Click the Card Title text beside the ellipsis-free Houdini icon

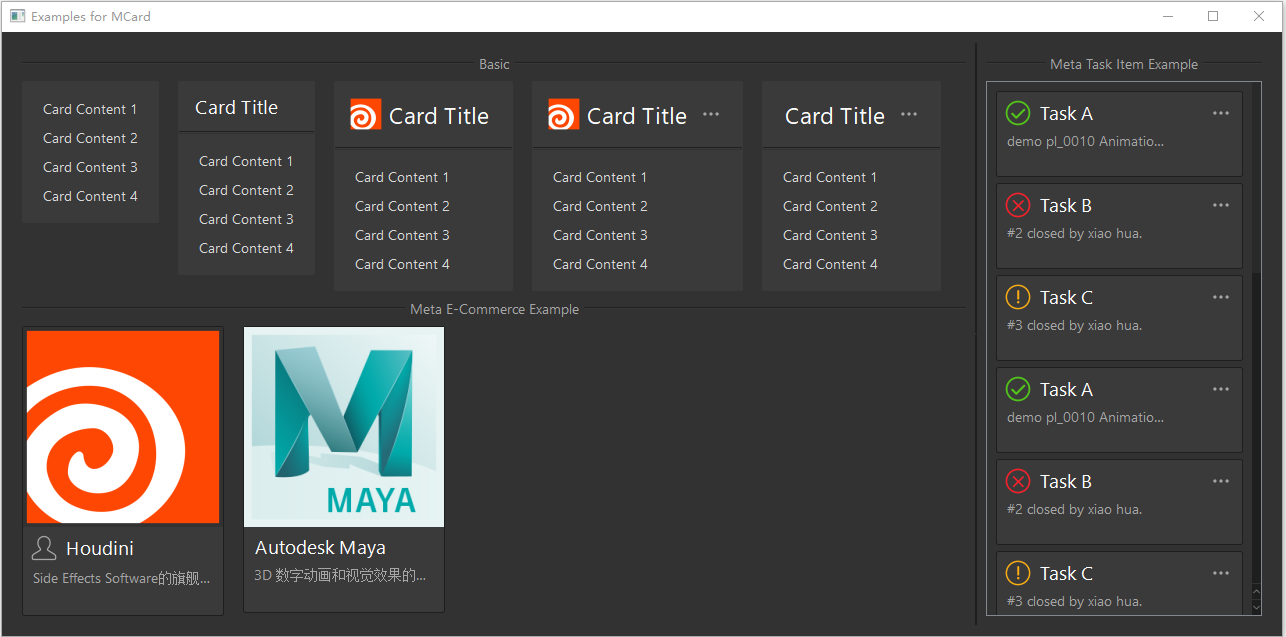point(439,116)
